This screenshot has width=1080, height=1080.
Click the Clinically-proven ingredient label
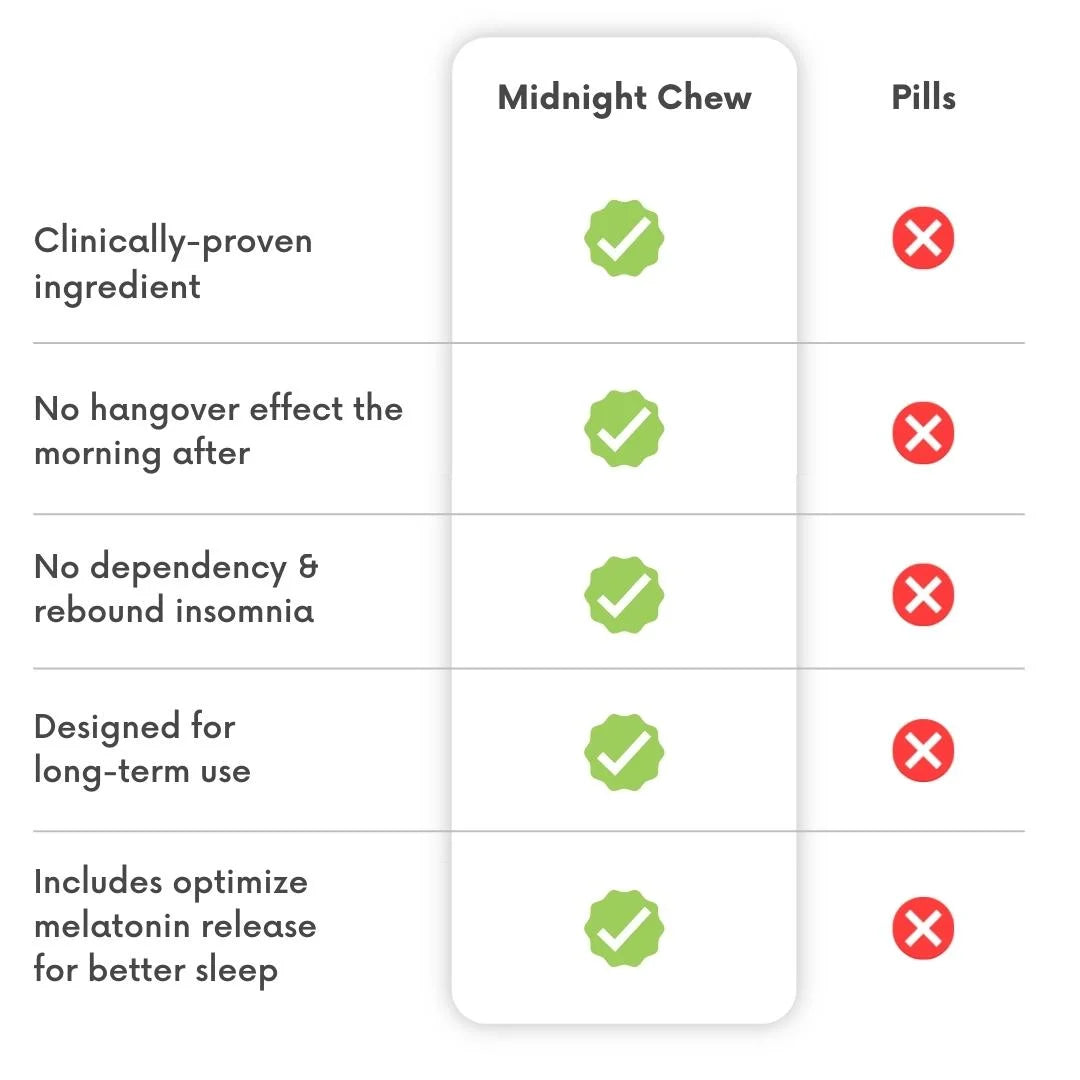click(x=172, y=263)
